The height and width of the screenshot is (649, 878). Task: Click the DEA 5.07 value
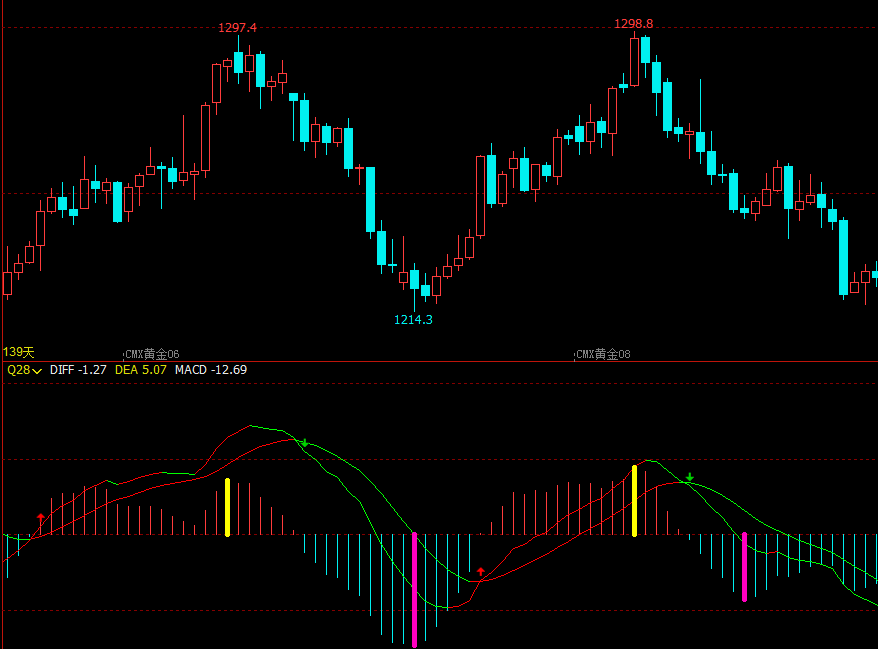click(141, 370)
